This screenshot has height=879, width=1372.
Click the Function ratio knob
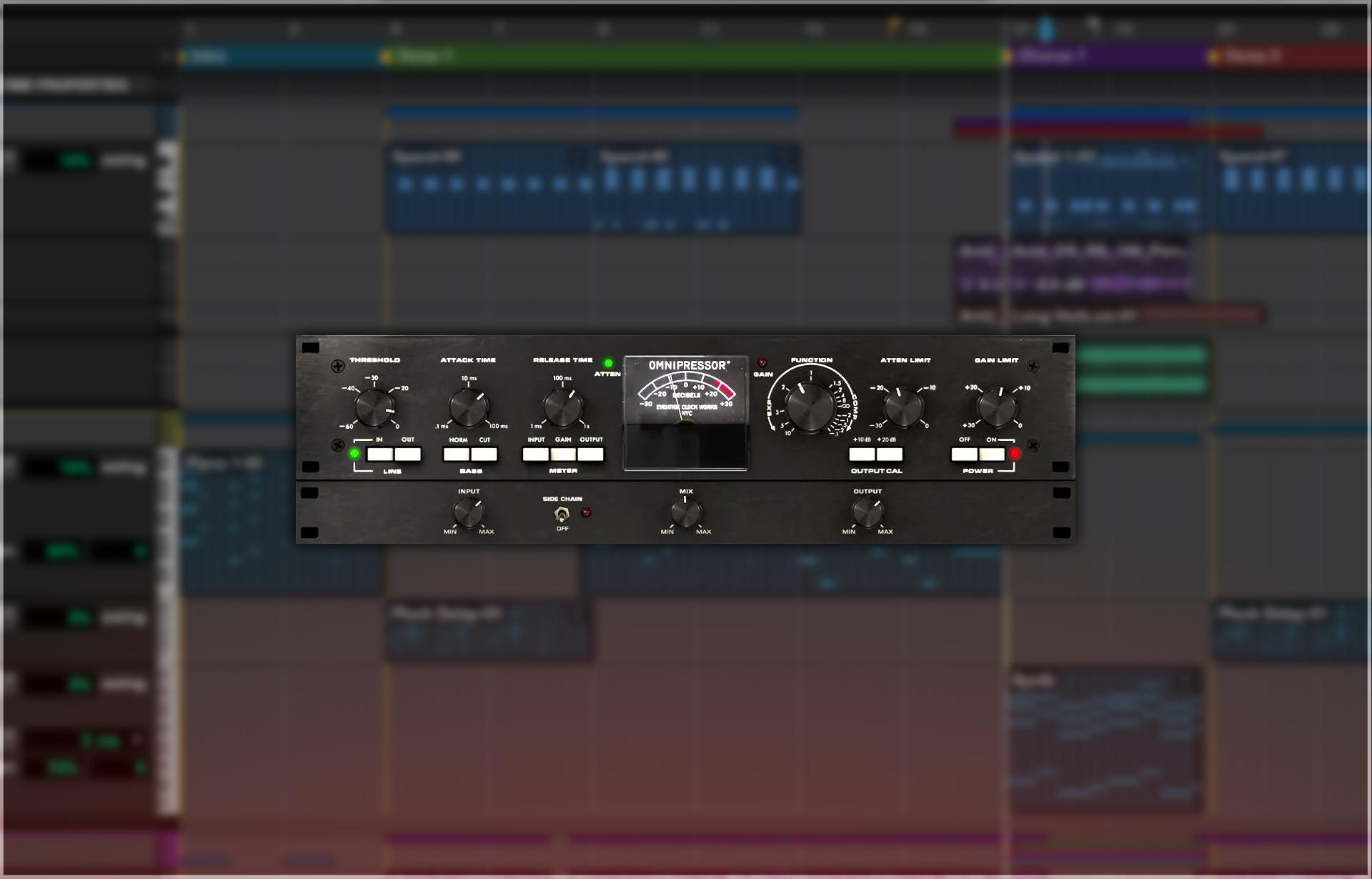click(811, 407)
